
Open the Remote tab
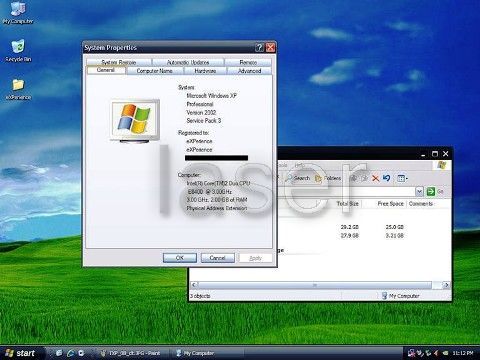tap(248, 62)
